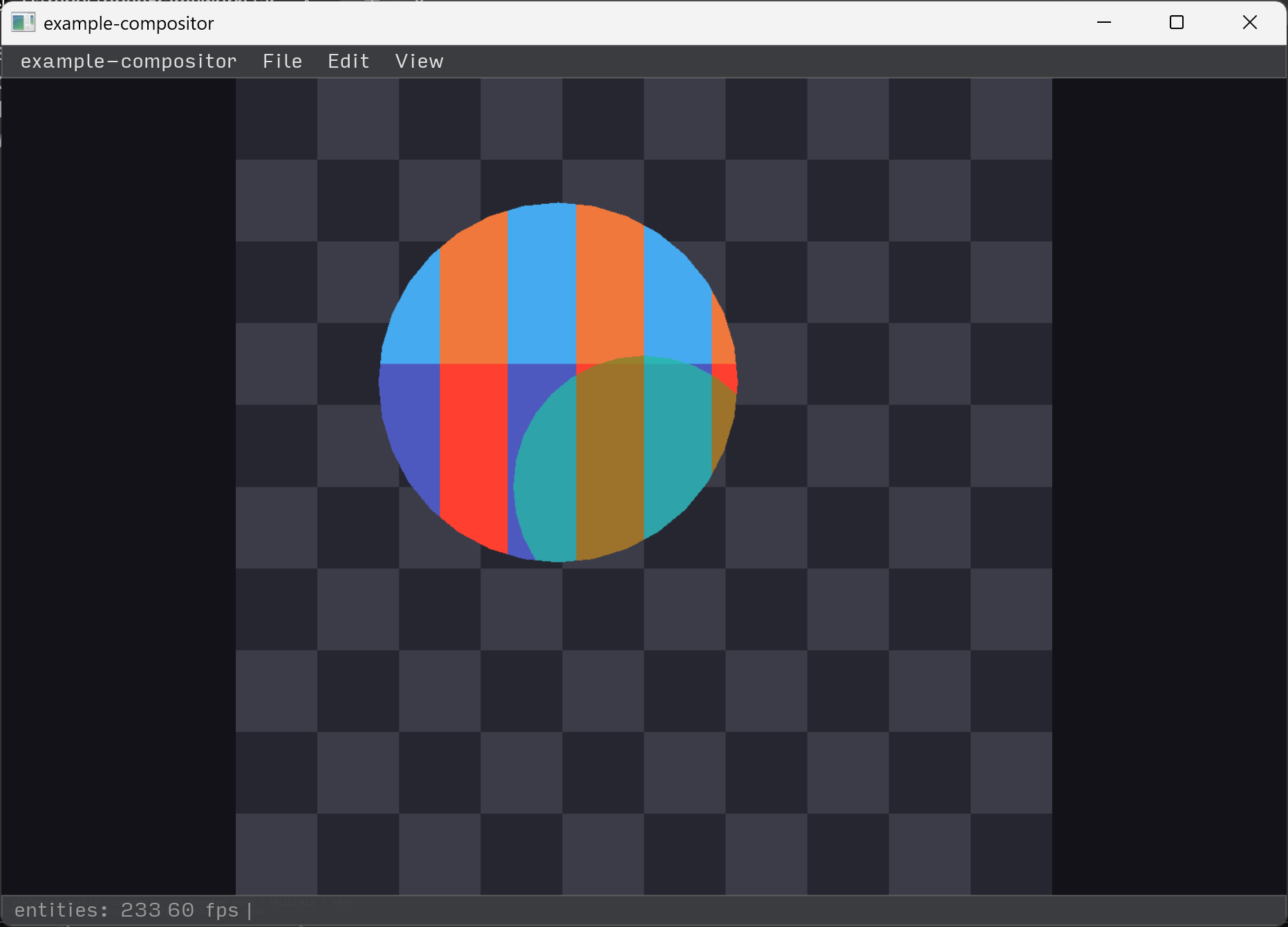Close the example-compositor window
1288x927 pixels.
point(1250,23)
